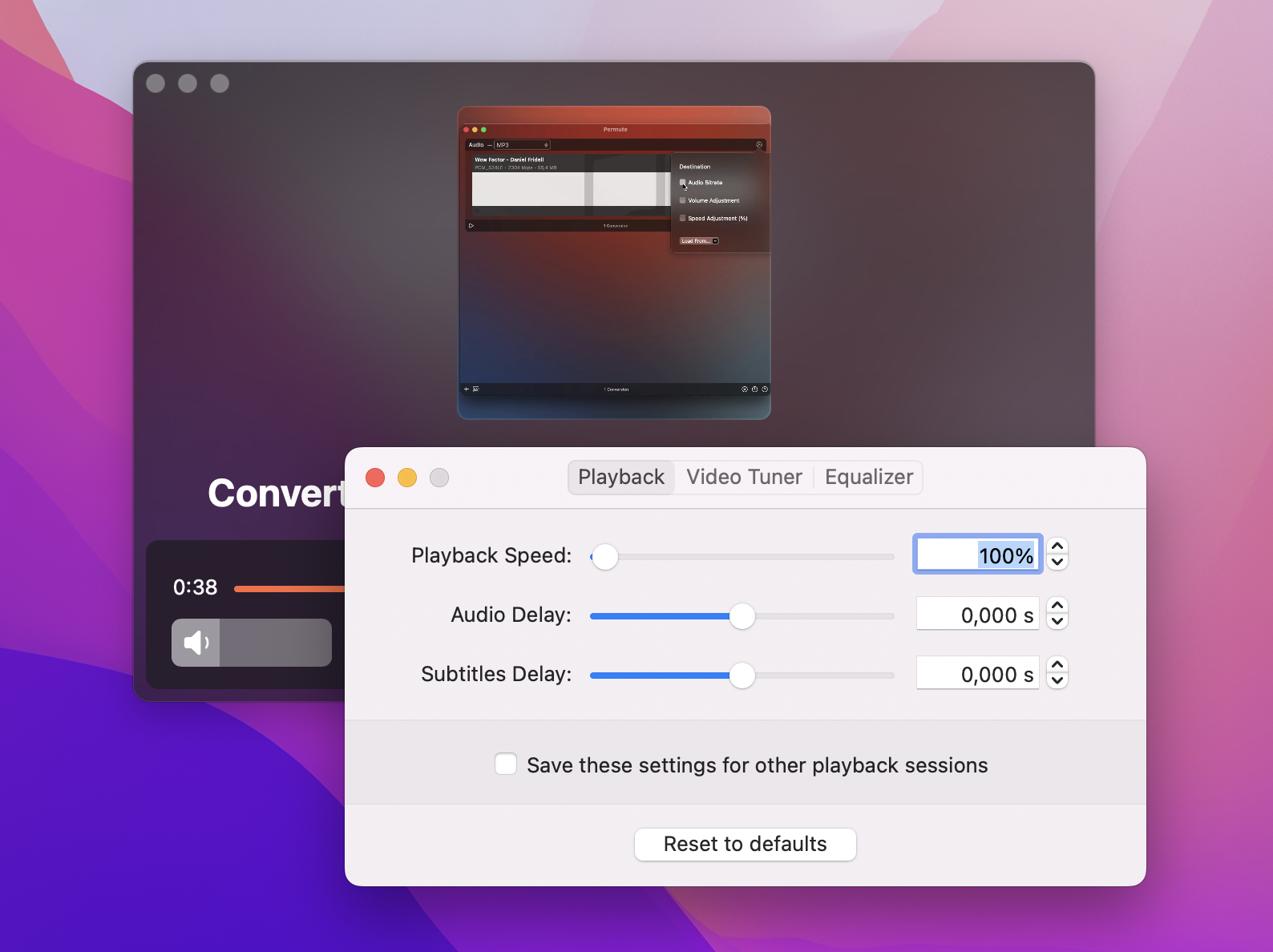Viewport: 1273px width, 952px height.
Task: Click the orange playback progress bar in player
Action: (x=289, y=589)
